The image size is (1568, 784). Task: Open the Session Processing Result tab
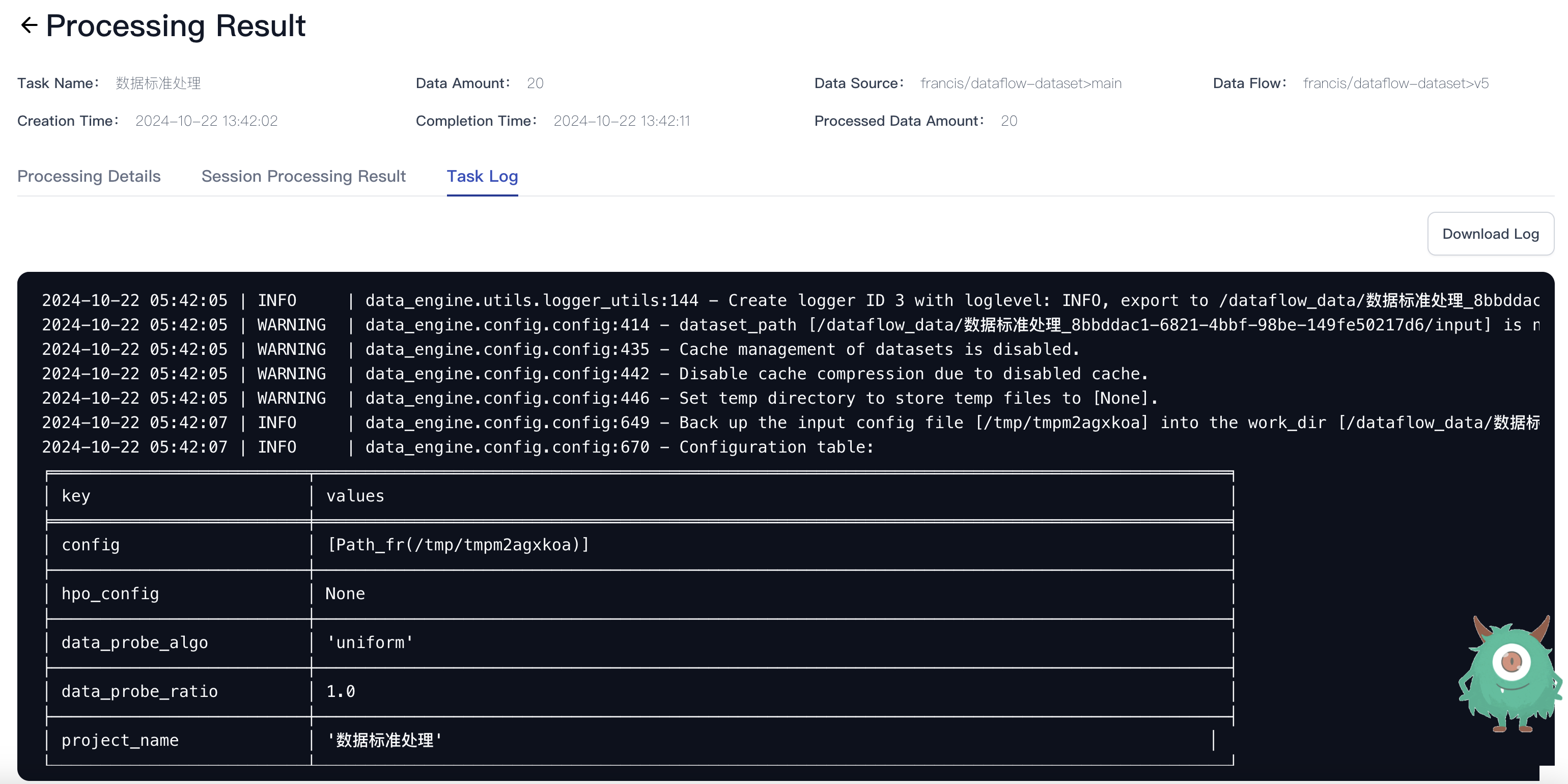pos(303,177)
